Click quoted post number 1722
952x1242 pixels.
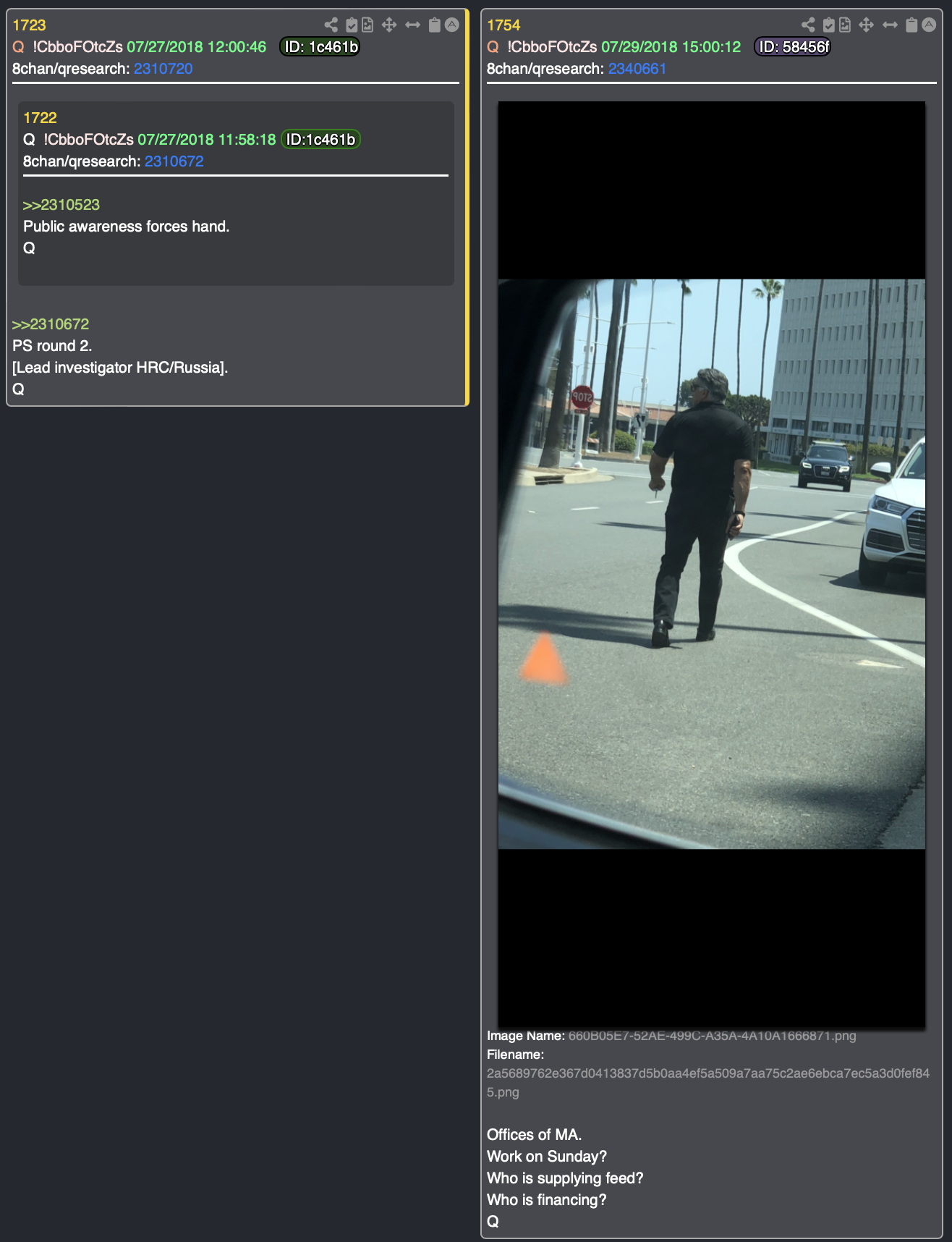coord(40,118)
